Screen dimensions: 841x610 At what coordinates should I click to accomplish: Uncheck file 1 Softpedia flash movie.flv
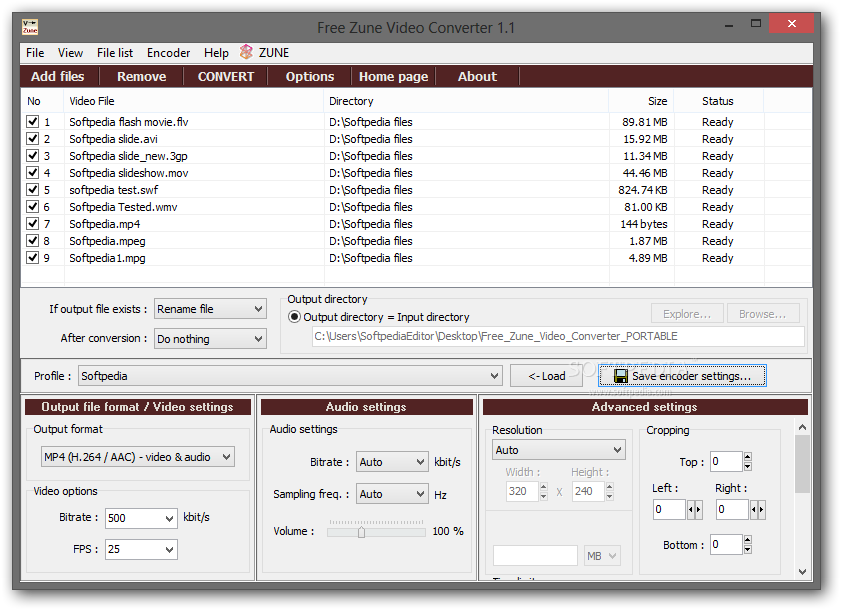click(x=33, y=121)
